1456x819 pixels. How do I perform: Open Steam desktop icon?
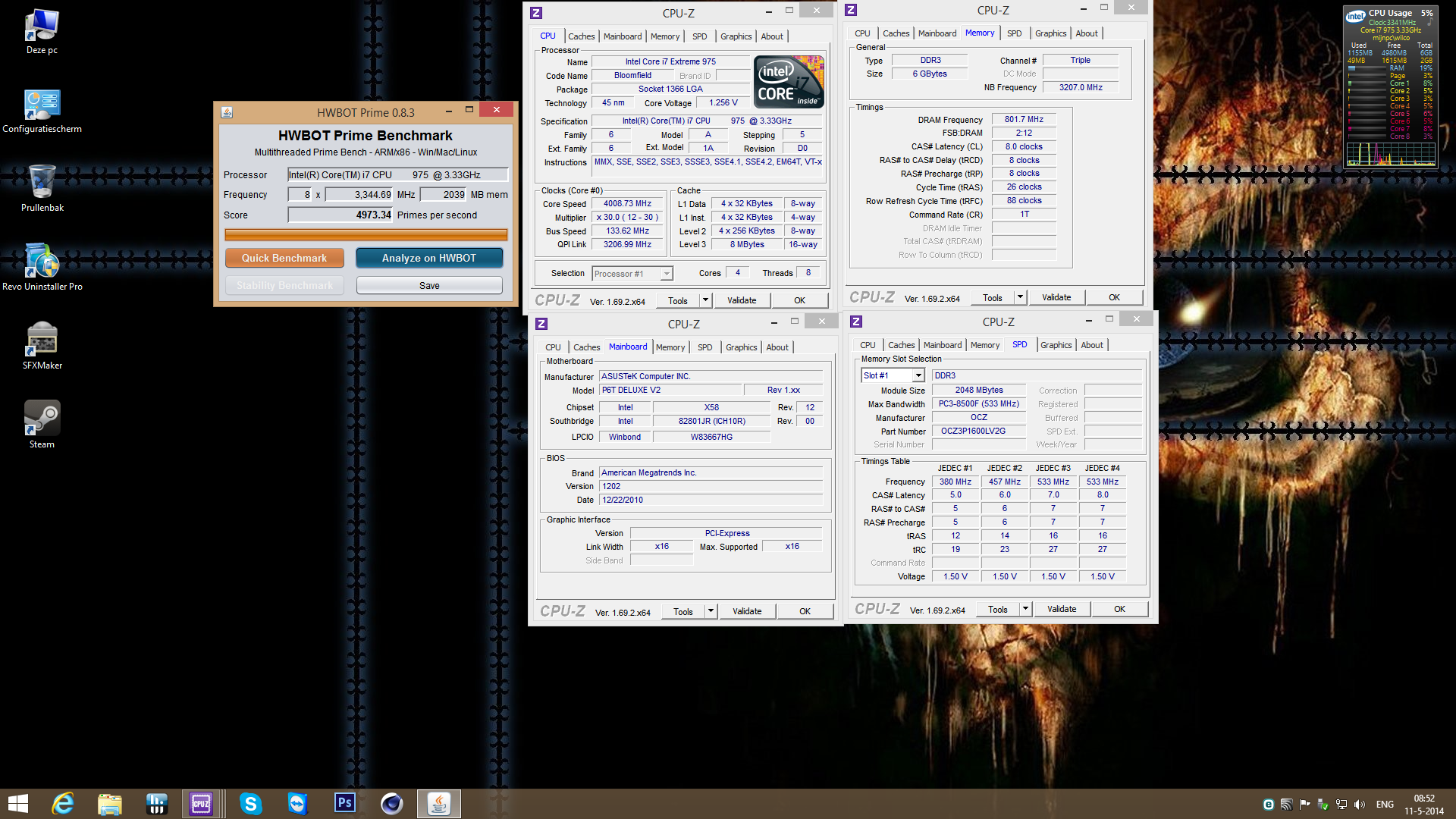pos(42,425)
